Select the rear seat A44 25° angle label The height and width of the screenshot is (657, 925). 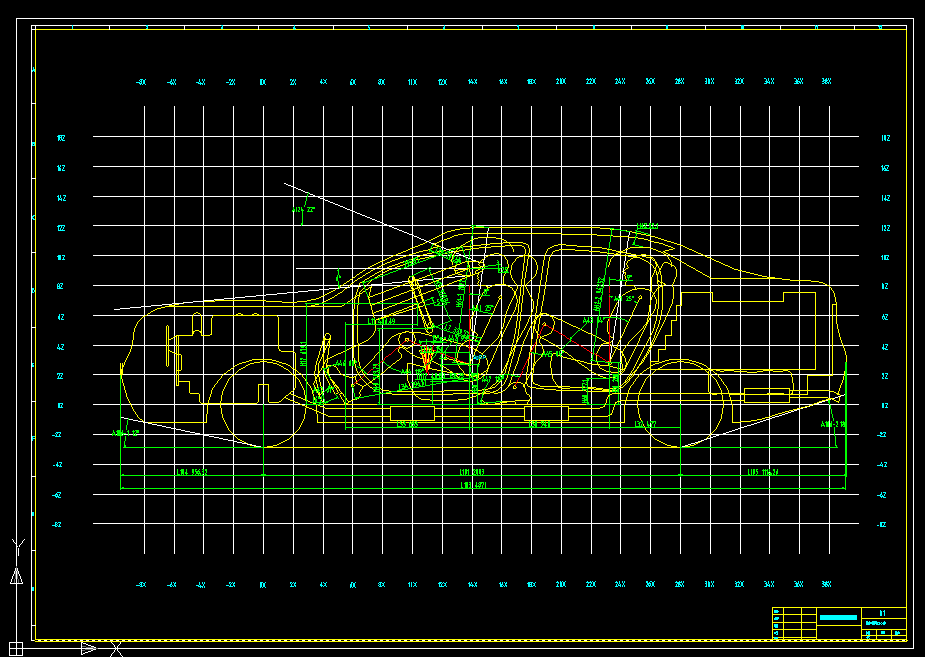625,299
